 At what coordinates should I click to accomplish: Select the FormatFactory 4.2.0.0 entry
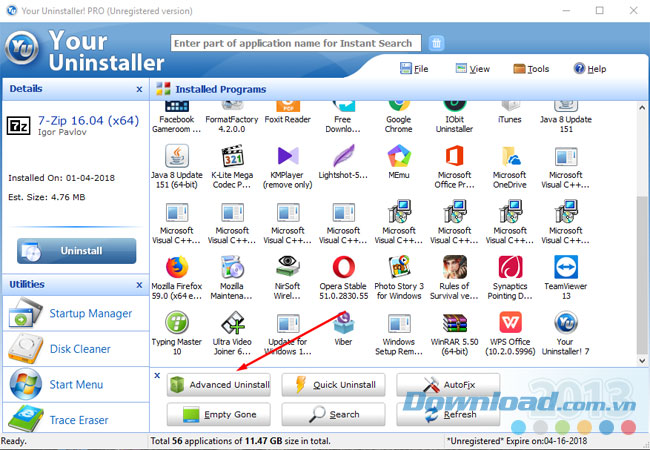tap(232, 118)
